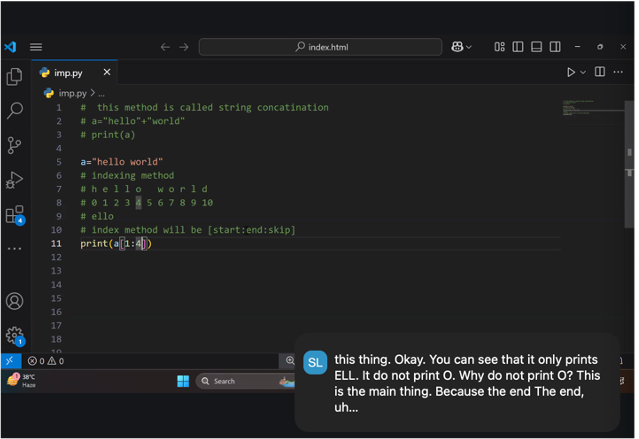Image resolution: width=639 pixels, height=439 pixels.
Task: Open the Extensions view
Action: click(15, 215)
